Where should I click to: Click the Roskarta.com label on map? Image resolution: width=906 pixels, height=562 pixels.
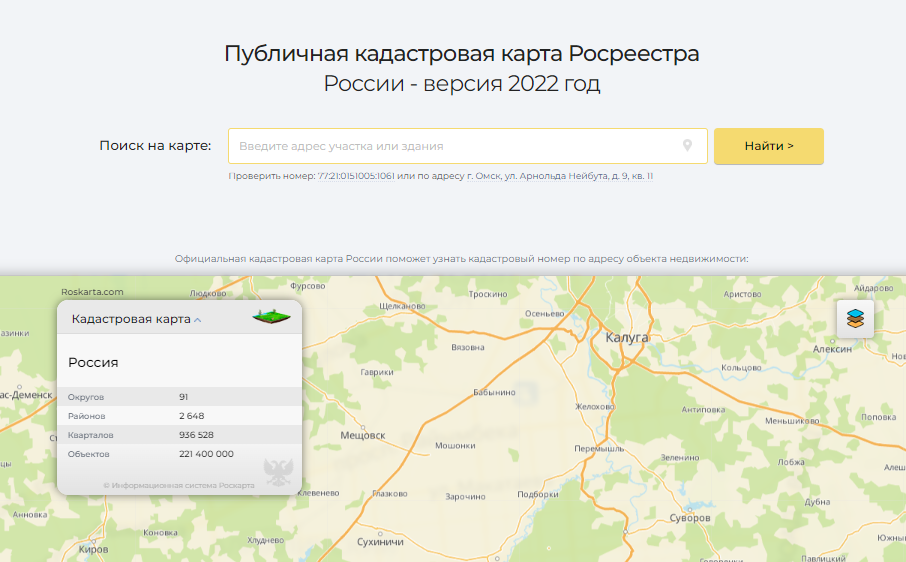92,292
